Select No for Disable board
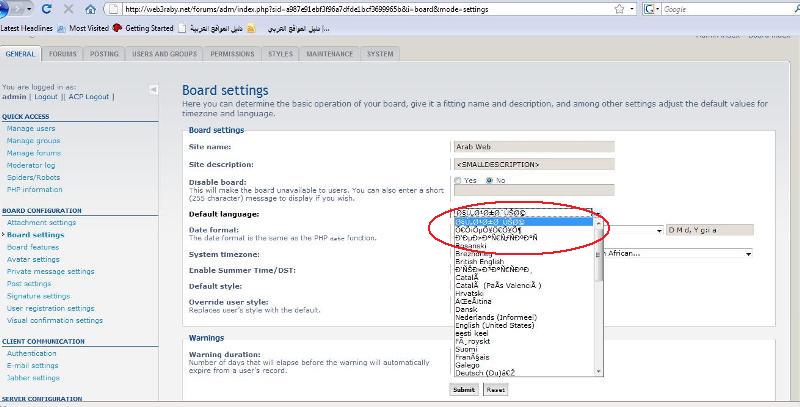 (x=489, y=180)
